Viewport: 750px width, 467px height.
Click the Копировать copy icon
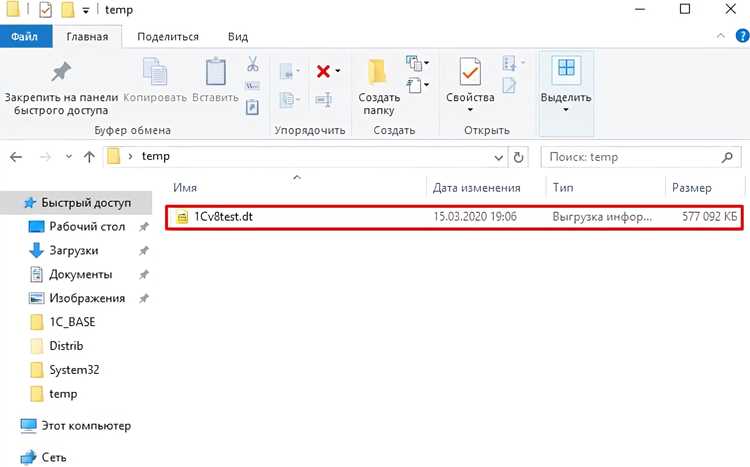155,72
